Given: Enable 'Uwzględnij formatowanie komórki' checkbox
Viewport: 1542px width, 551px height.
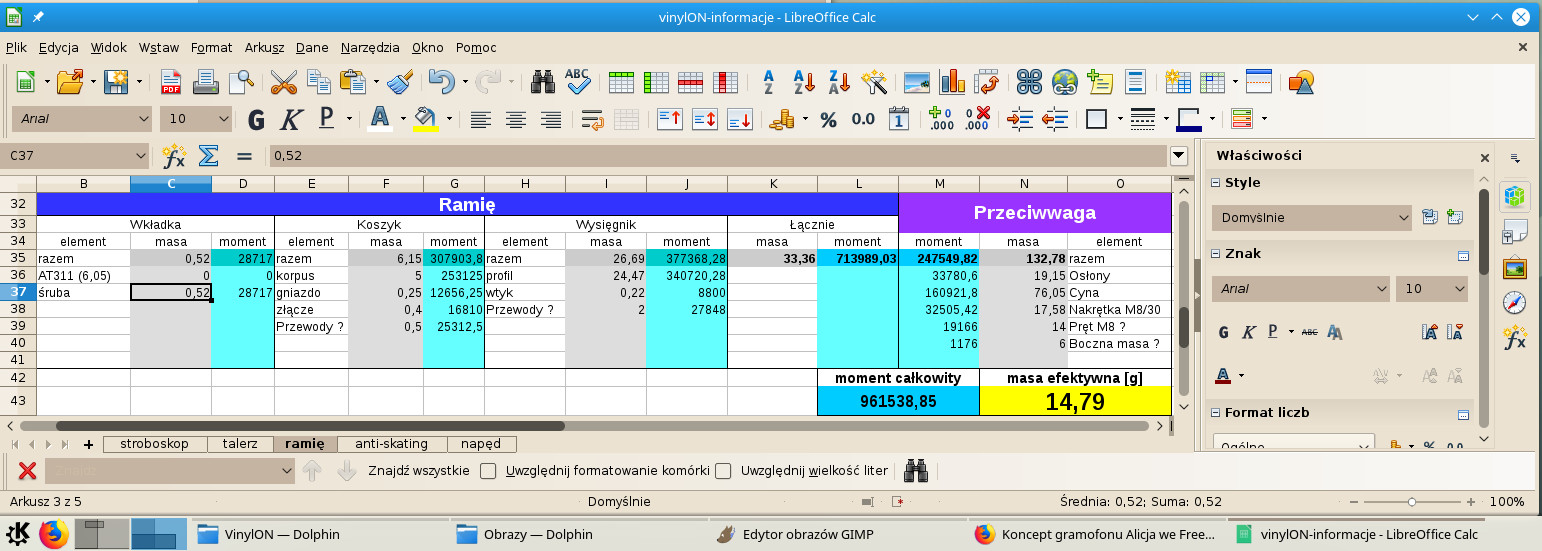Looking at the screenshot, I should point(488,471).
